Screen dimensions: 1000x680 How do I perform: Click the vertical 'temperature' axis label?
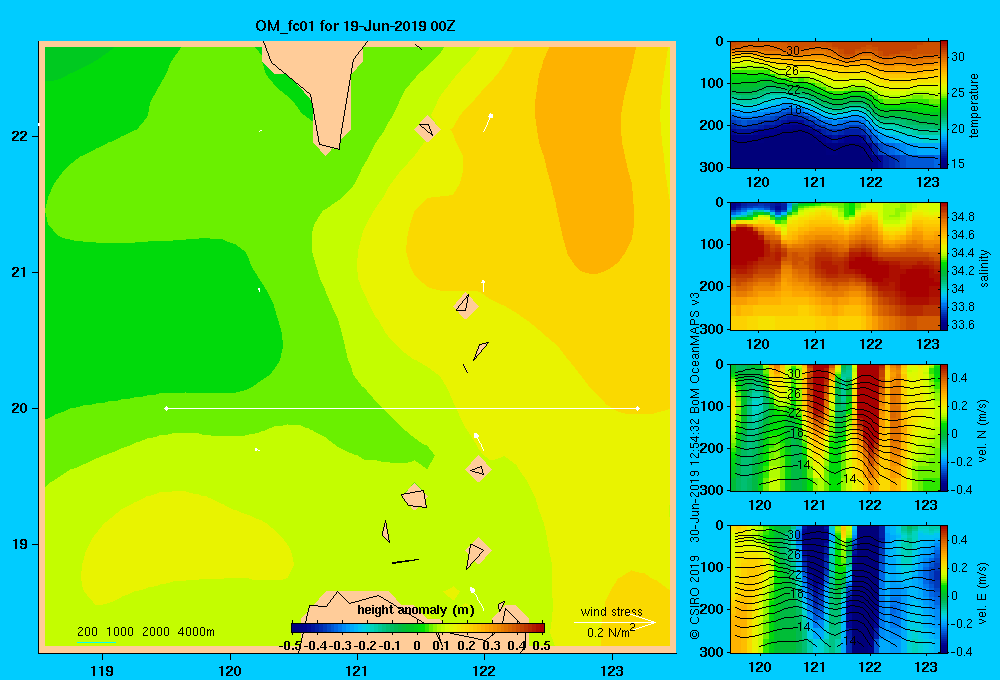click(974, 105)
